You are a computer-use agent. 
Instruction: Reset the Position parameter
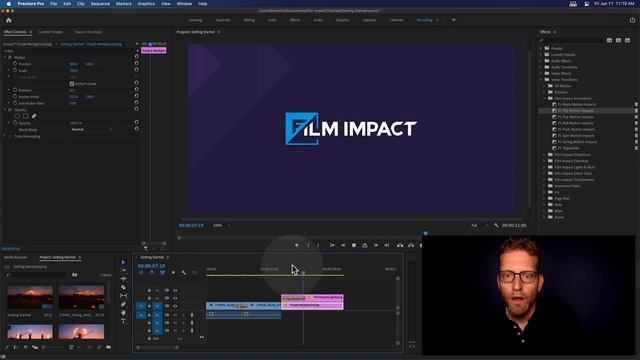pos(136,63)
